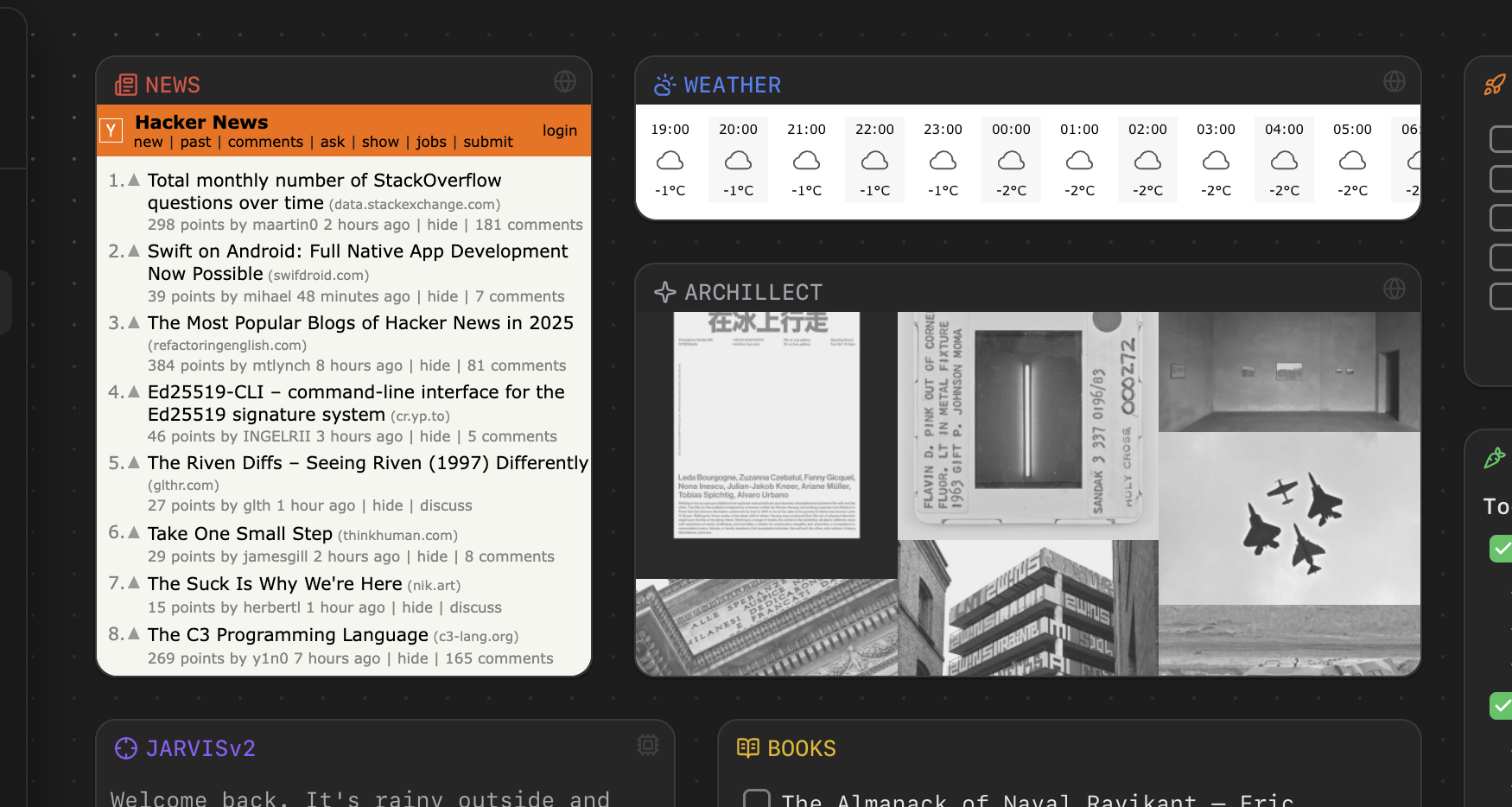Click the robot icon next to JARVISv2
Viewport: 1512px width, 807px height.
click(x=126, y=747)
